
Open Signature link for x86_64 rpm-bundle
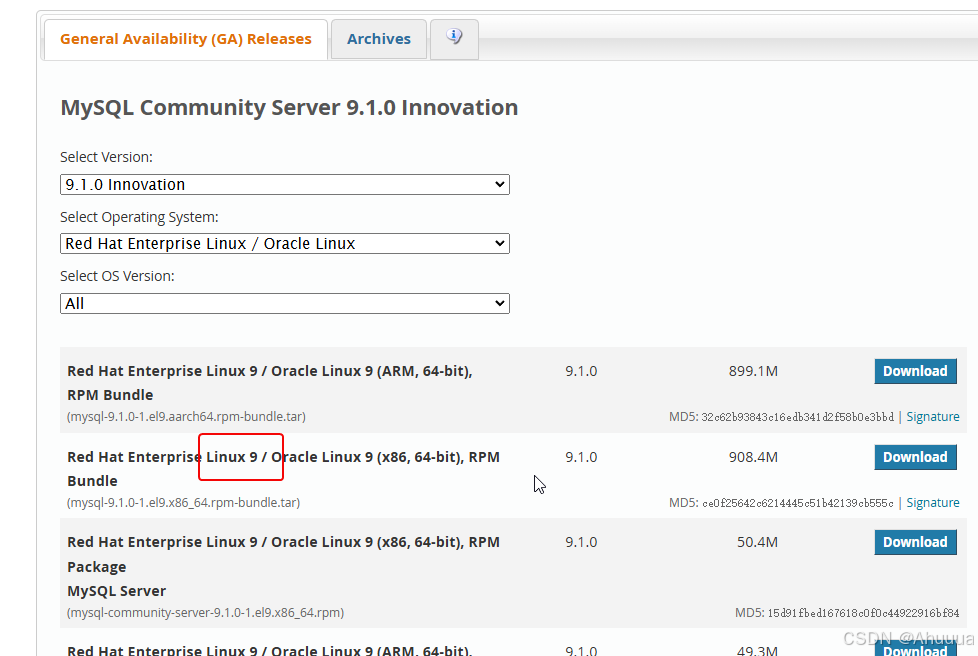932,503
